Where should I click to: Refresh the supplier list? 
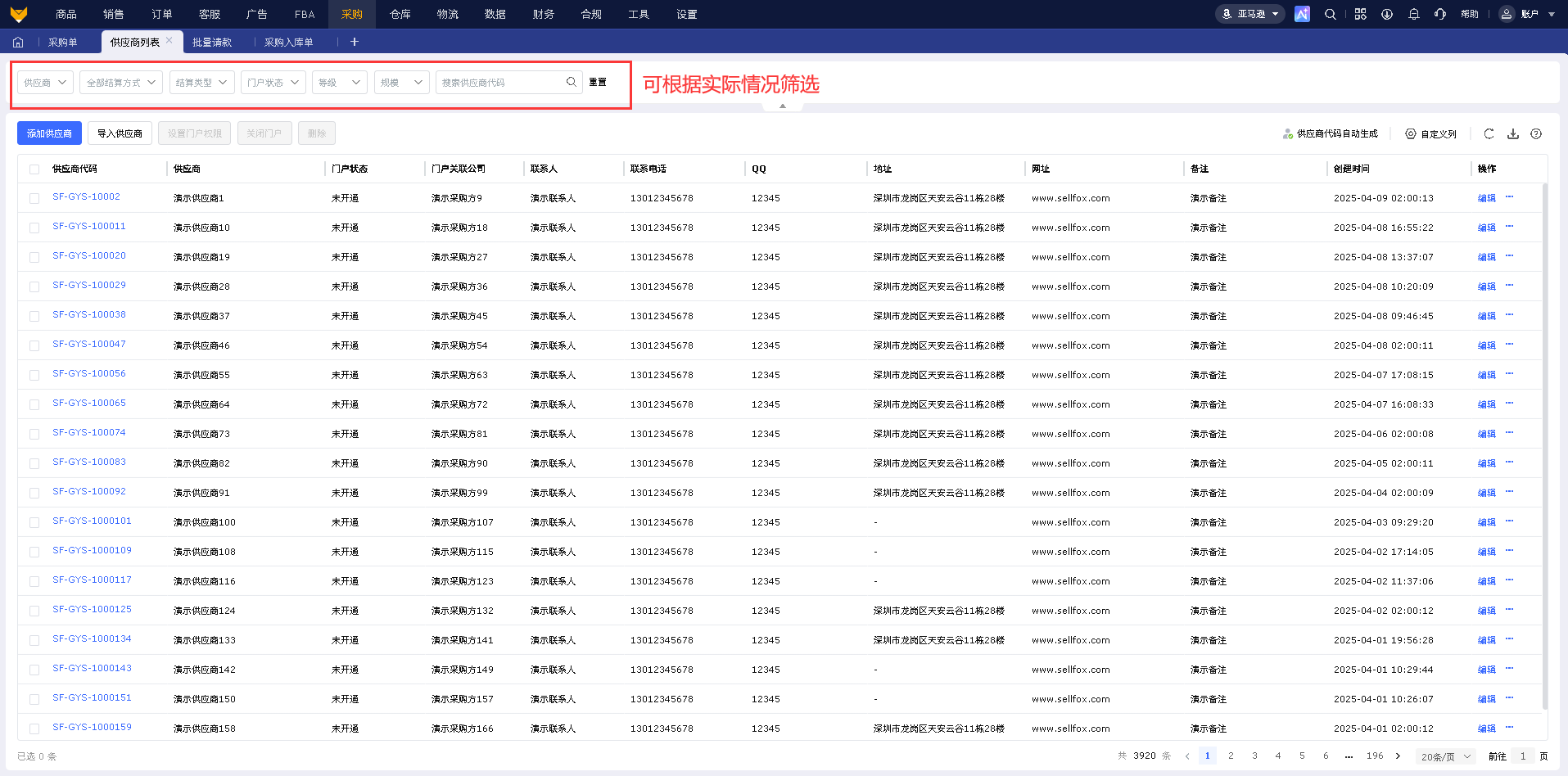(1489, 133)
